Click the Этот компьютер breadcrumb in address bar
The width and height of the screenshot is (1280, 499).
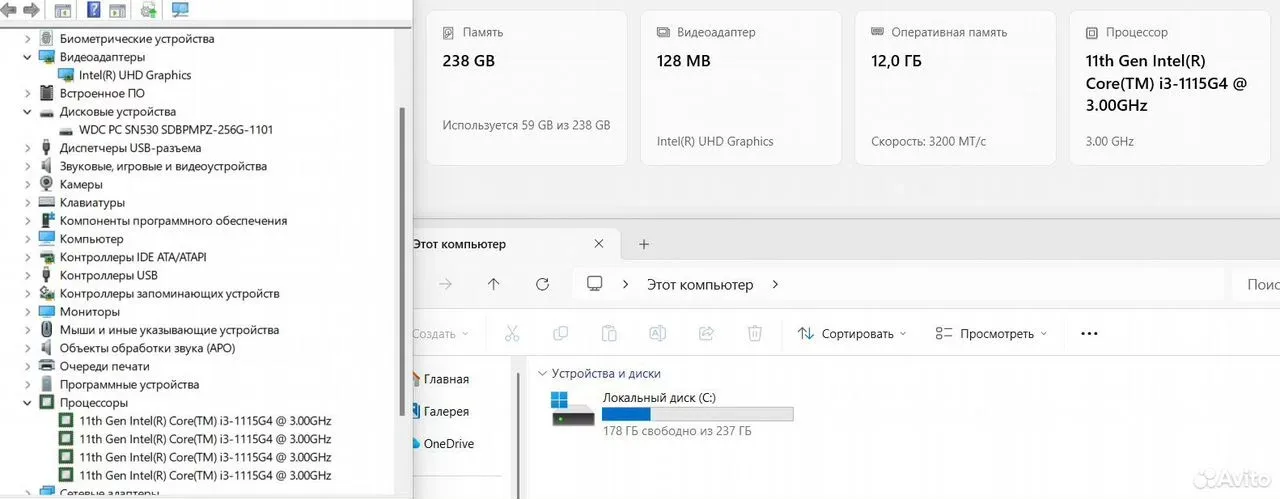click(x=700, y=284)
